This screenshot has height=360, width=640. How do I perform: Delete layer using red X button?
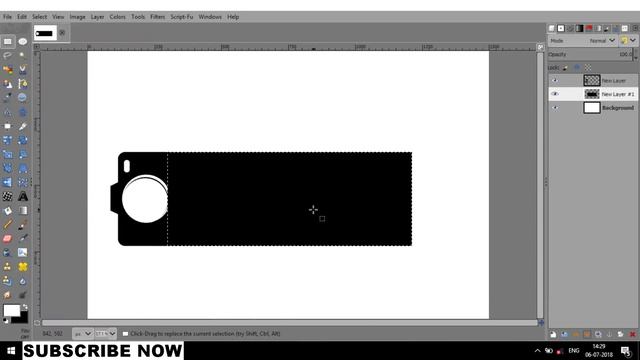(632, 334)
